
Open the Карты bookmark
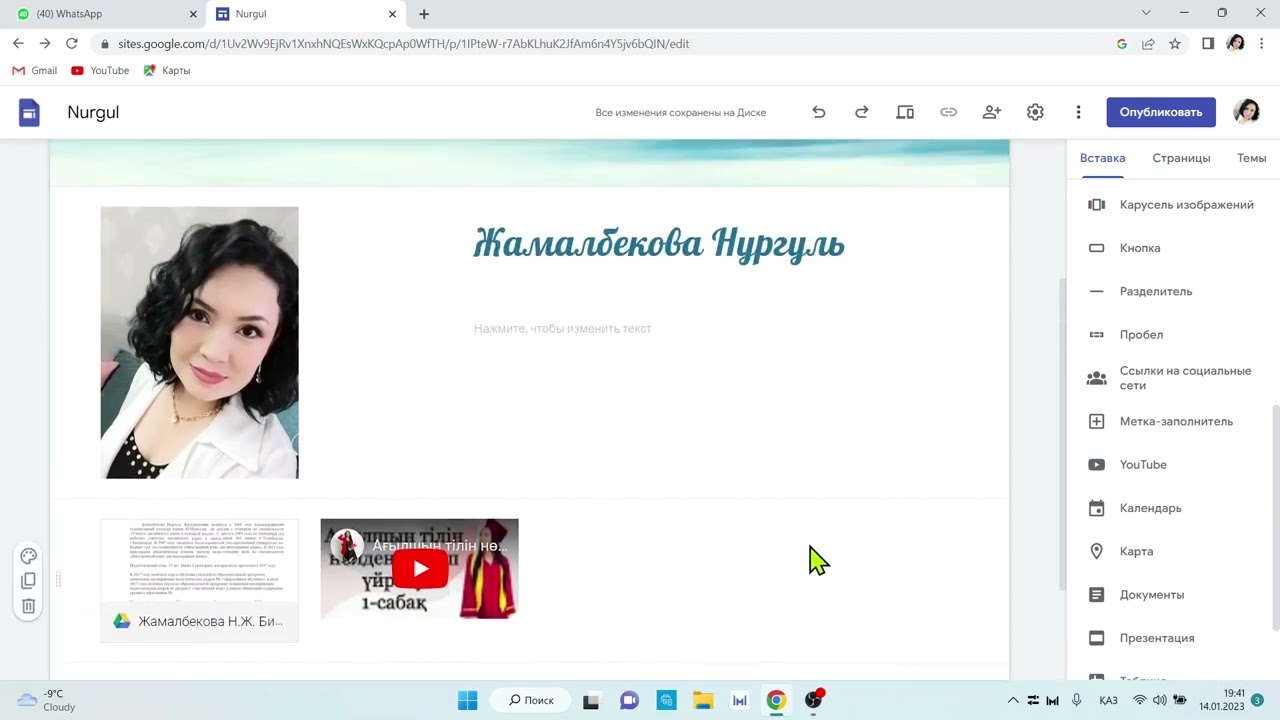[x=166, y=71]
